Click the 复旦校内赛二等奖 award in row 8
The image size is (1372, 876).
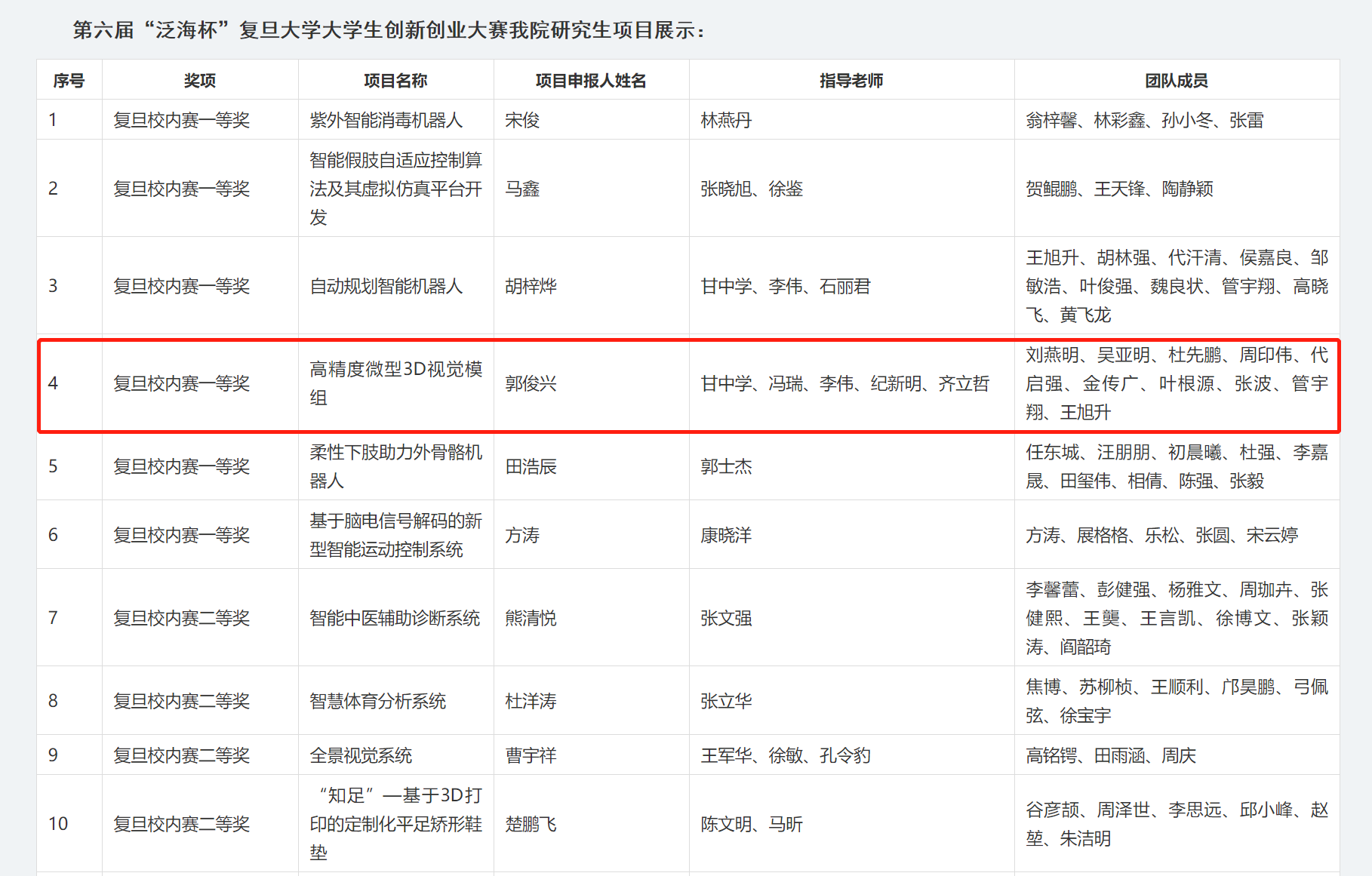coord(181,701)
